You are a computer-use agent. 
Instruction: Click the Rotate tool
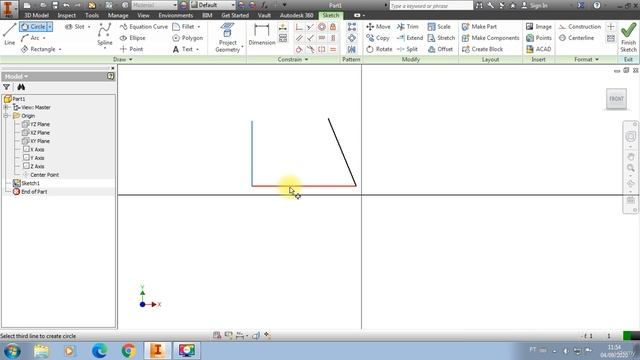click(x=379, y=49)
